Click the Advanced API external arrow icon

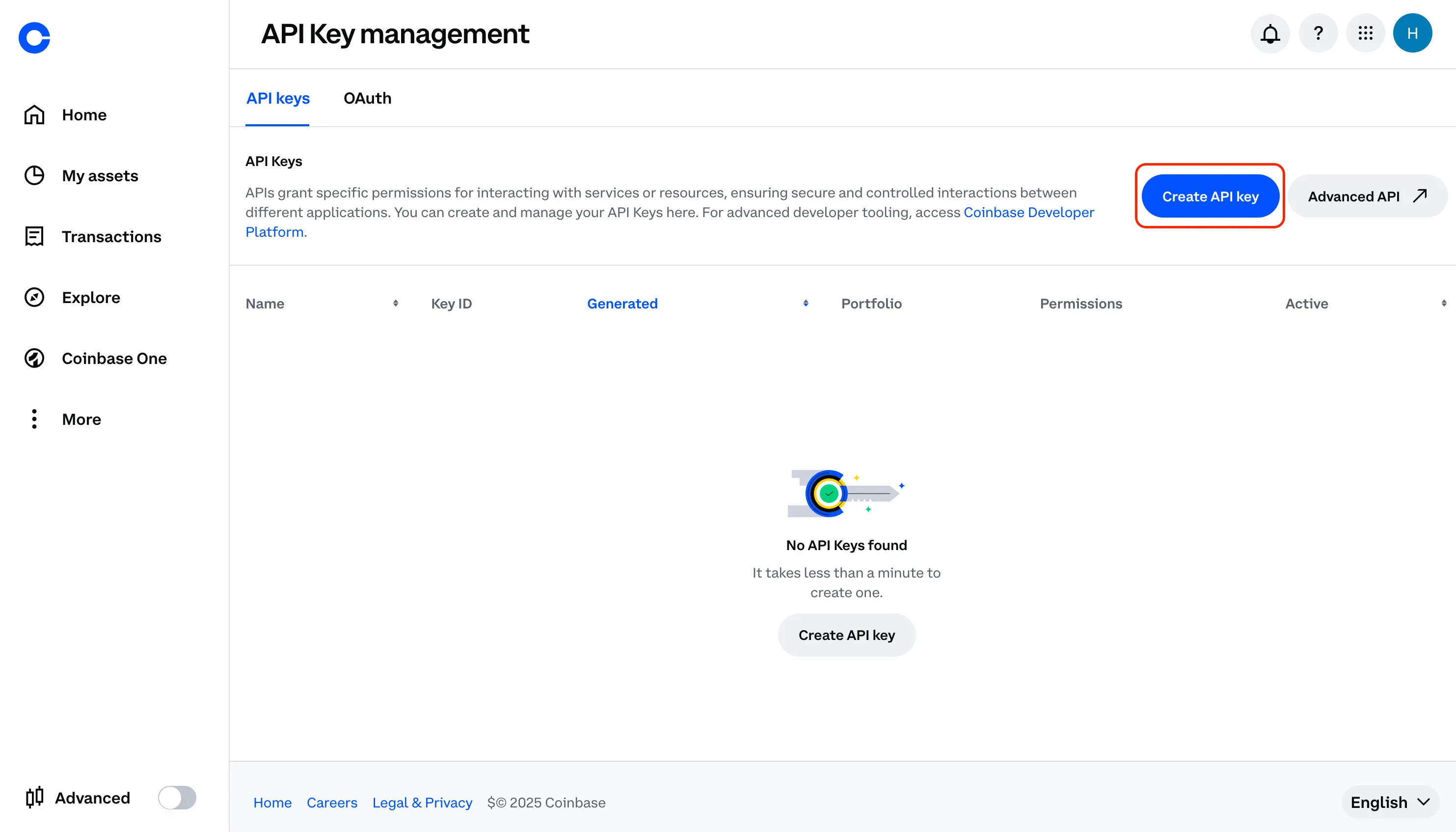tap(1420, 196)
